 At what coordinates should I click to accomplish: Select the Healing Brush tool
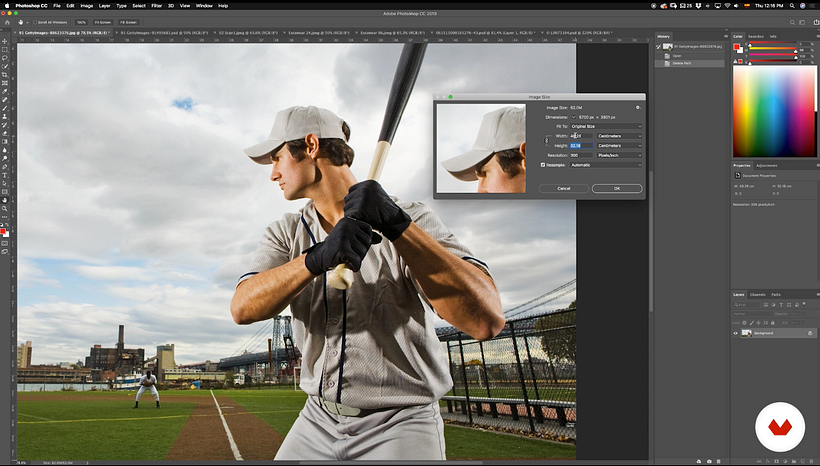tap(5, 100)
